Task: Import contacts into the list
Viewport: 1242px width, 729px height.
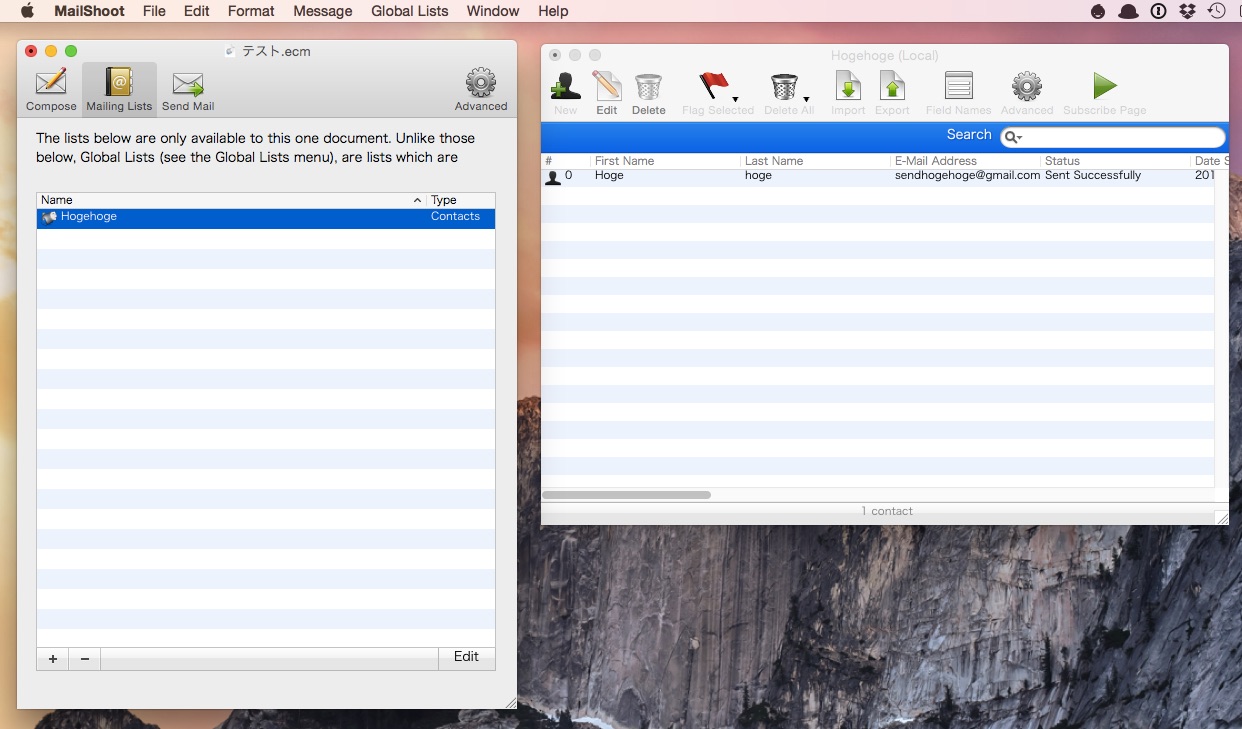Action: point(848,94)
